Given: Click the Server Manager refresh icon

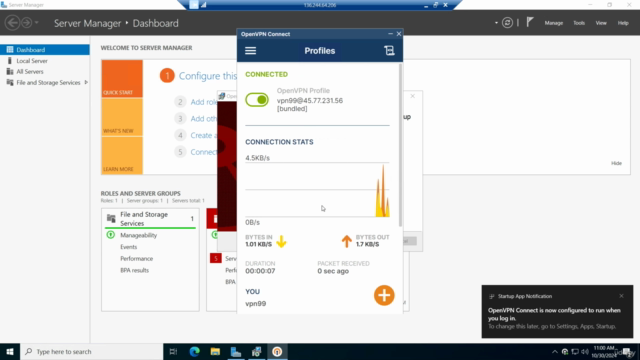Looking at the screenshot, I should (507, 23).
